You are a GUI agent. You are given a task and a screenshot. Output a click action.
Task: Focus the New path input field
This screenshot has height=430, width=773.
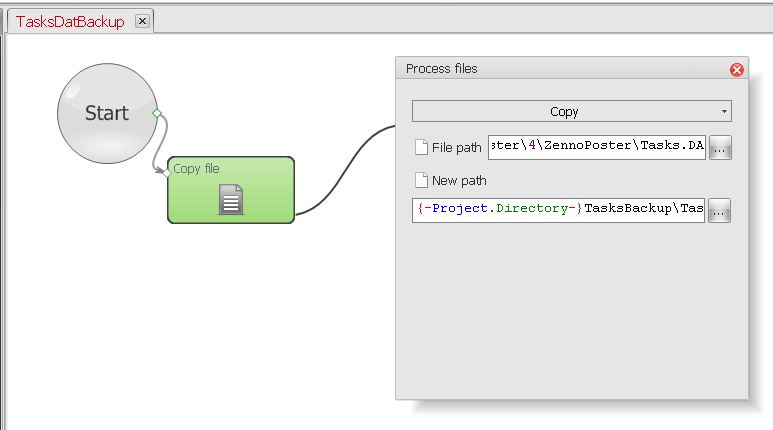click(558, 210)
